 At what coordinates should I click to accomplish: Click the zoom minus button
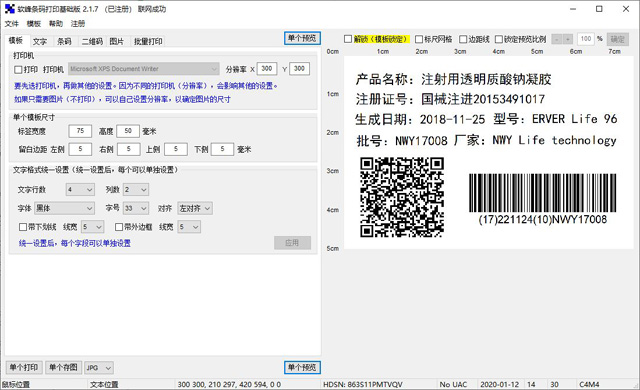[x=557, y=39]
